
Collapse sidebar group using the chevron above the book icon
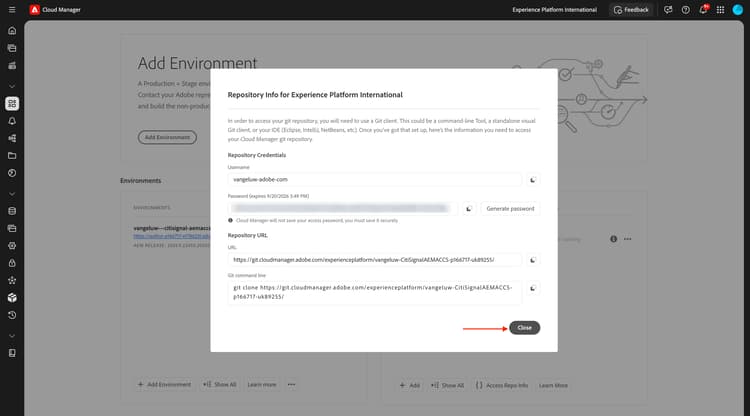(12, 336)
